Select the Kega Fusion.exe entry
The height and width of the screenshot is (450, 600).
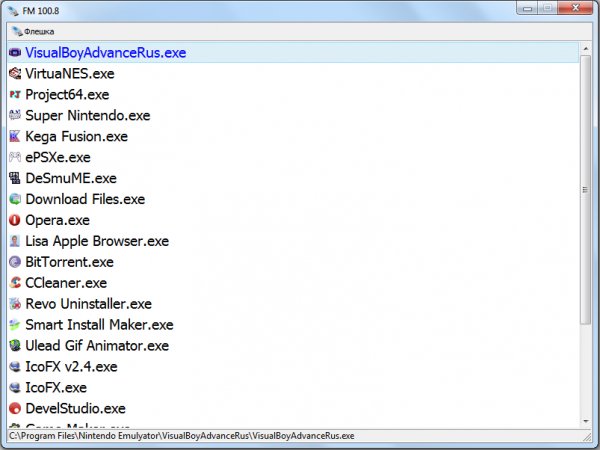click(x=293, y=136)
